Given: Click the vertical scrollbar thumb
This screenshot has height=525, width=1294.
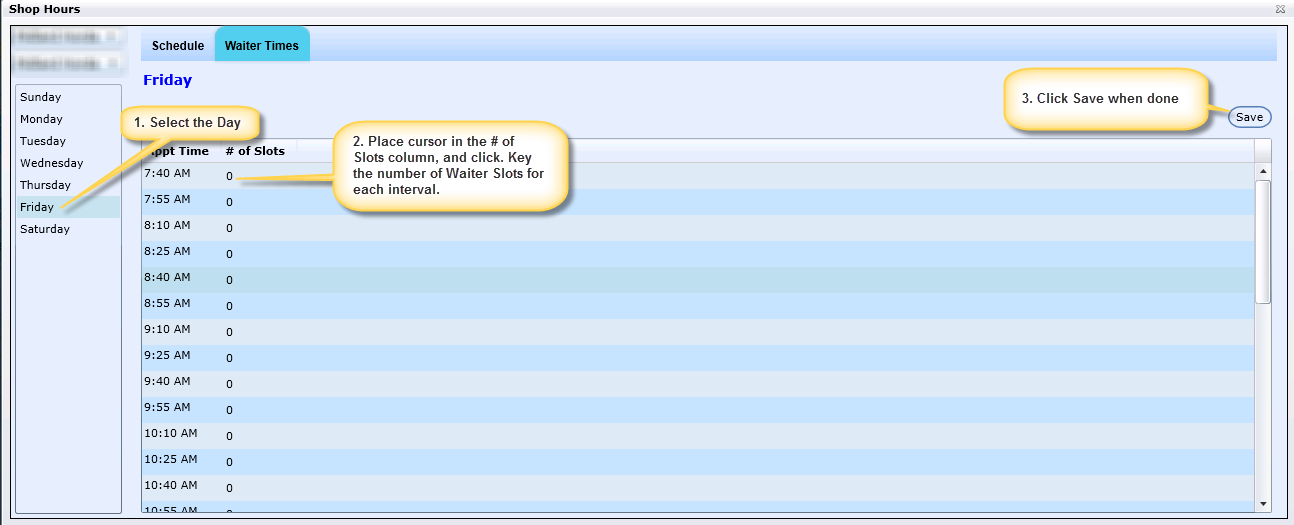Looking at the screenshot, I should (1263, 240).
